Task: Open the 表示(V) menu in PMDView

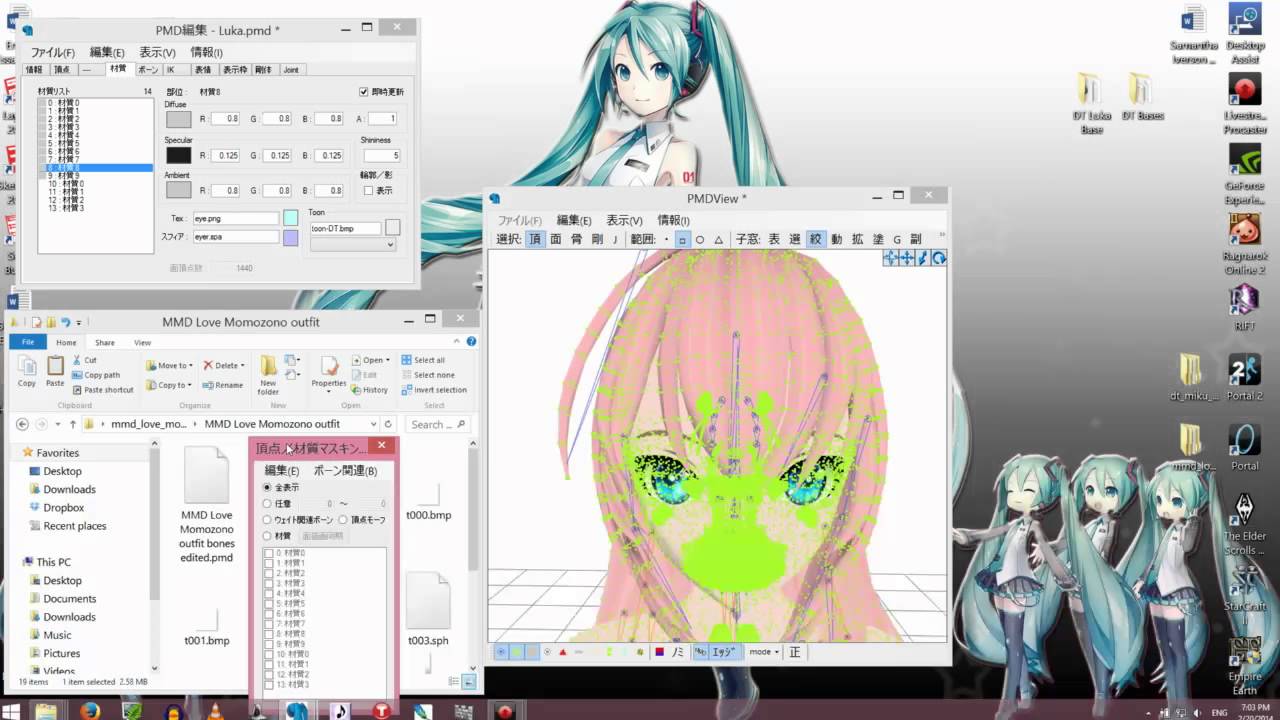Action: [x=624, y=220]
